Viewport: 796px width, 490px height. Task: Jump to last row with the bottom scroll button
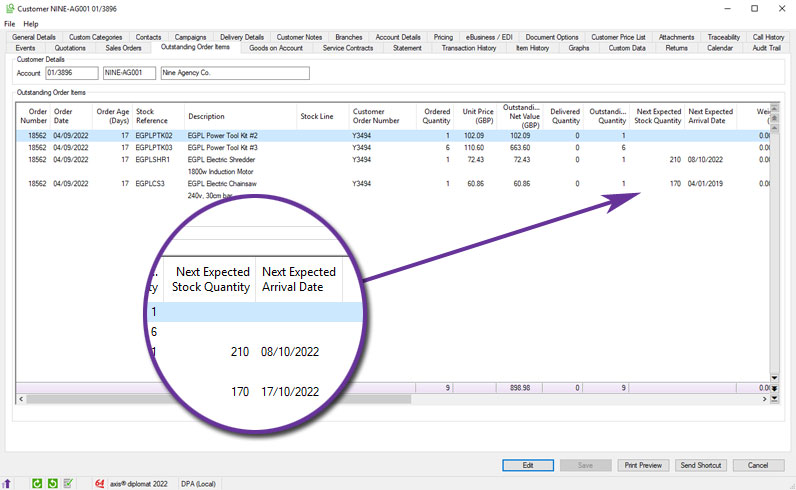(774, 399)
